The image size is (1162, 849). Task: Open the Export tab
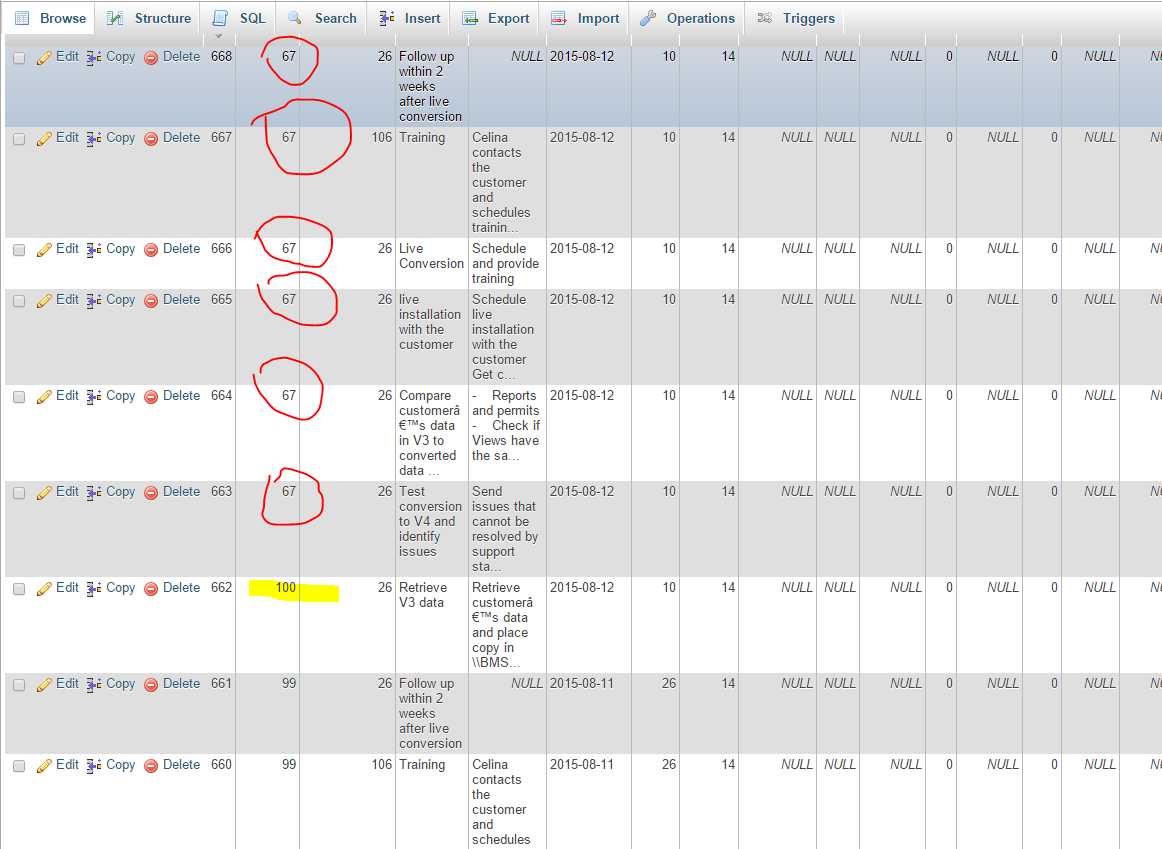click(496, 18)
